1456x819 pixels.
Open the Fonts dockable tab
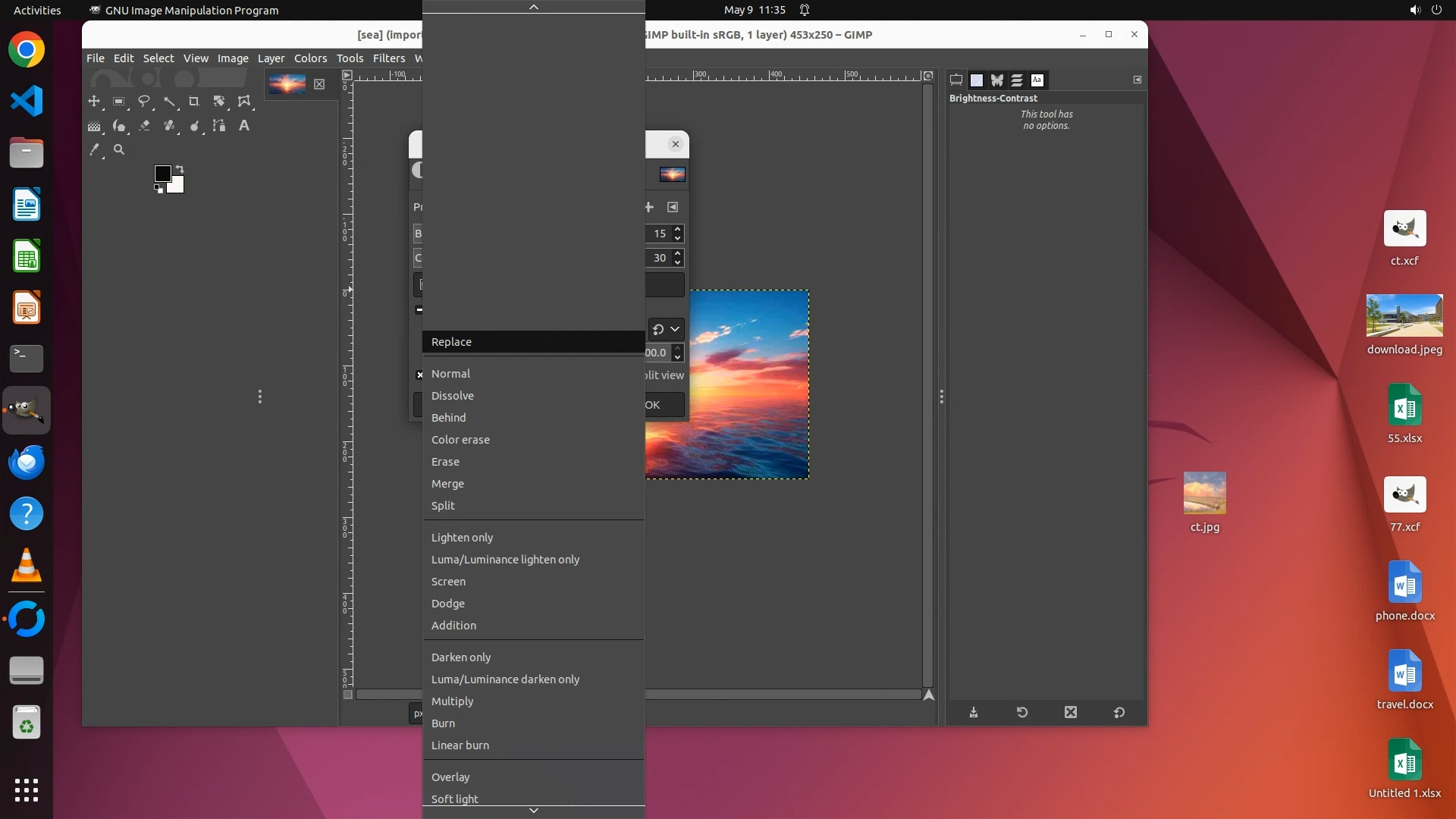point(1037,80)
